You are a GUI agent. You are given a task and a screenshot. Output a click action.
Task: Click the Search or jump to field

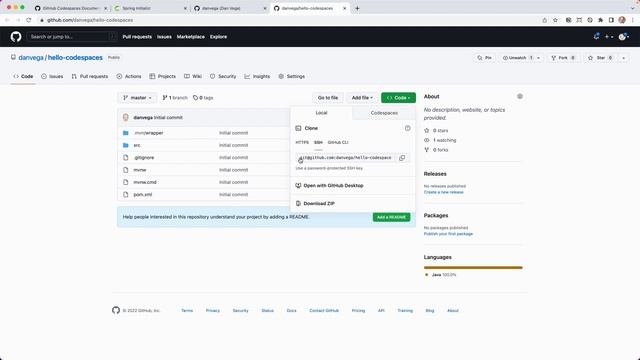[72, 37]
